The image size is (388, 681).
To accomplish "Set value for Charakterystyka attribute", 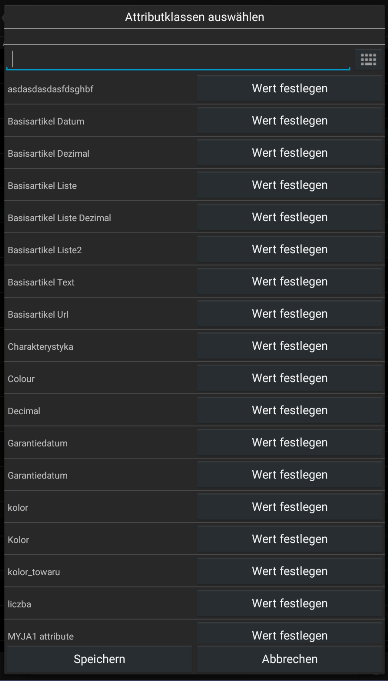I will point(289,346).
